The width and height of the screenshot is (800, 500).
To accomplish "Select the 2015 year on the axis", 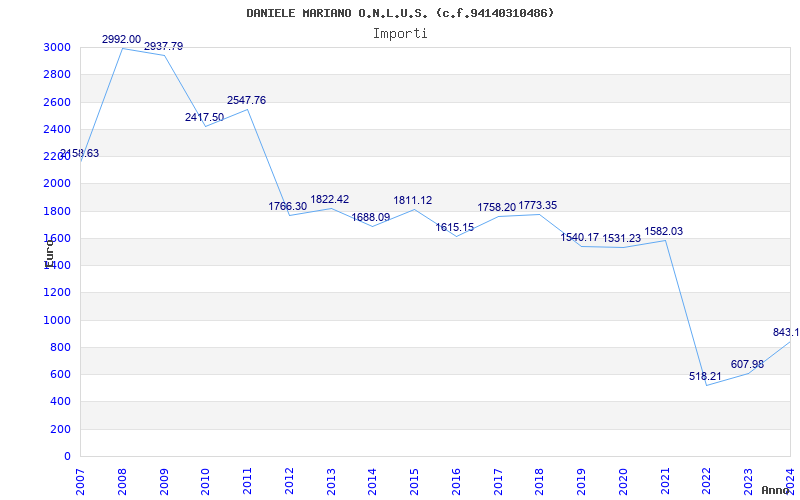I will [414, 482].
